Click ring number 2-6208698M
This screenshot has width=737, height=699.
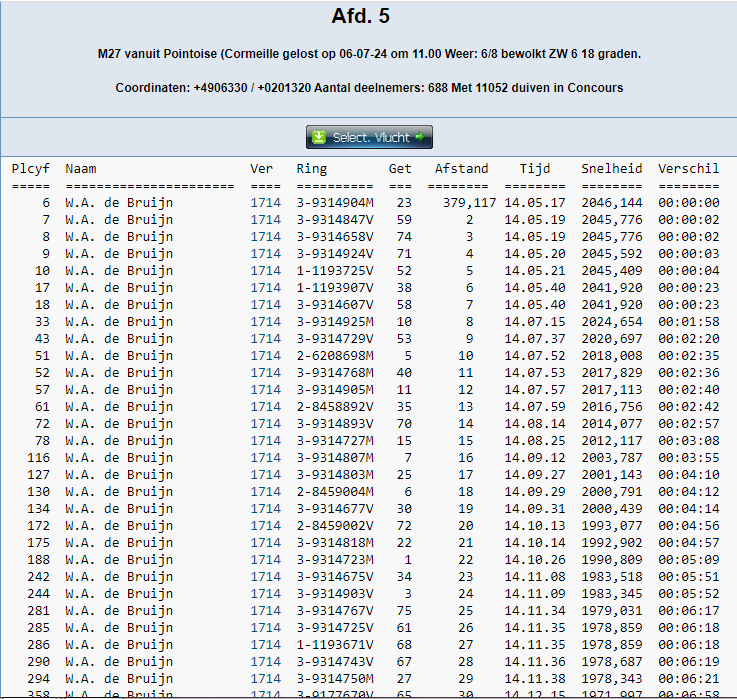pyautogui.click(x=335, y=355)
